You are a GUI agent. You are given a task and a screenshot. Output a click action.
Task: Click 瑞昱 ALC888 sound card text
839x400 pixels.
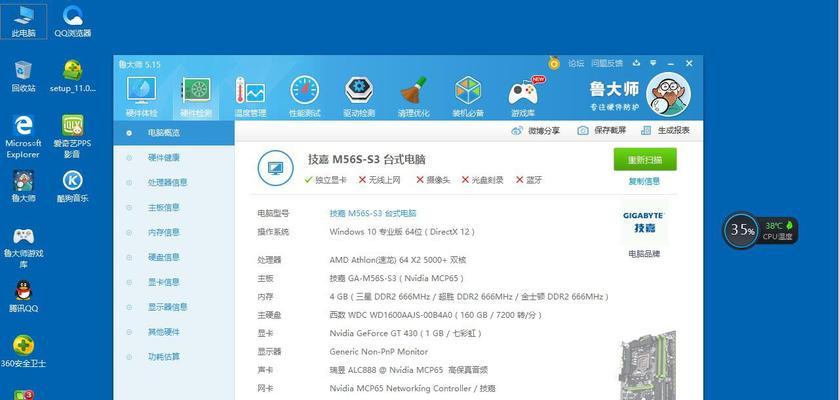408,370
